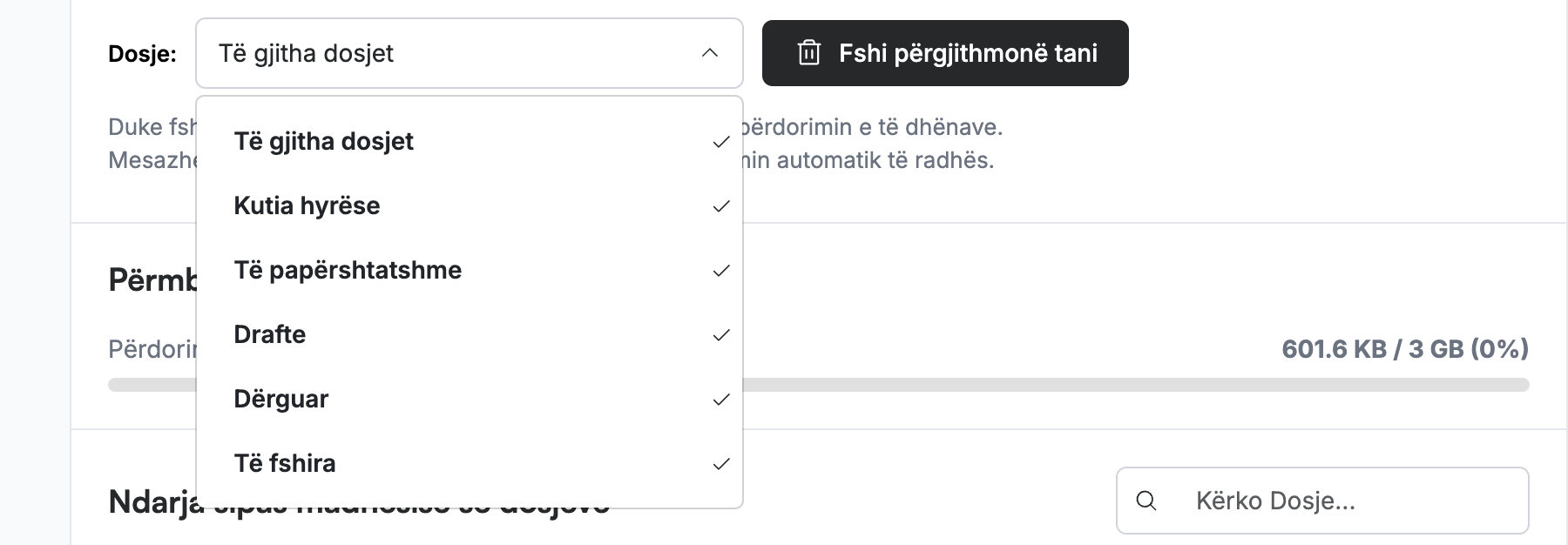Click the trash icon on the delete button

(x=809, y=53)
